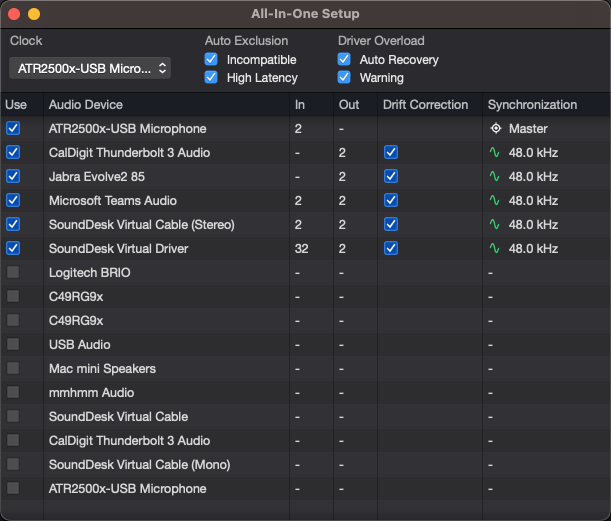Uncheck the High Latency checkbox
This screenshot has width=611, height=521.
point(211,78)
